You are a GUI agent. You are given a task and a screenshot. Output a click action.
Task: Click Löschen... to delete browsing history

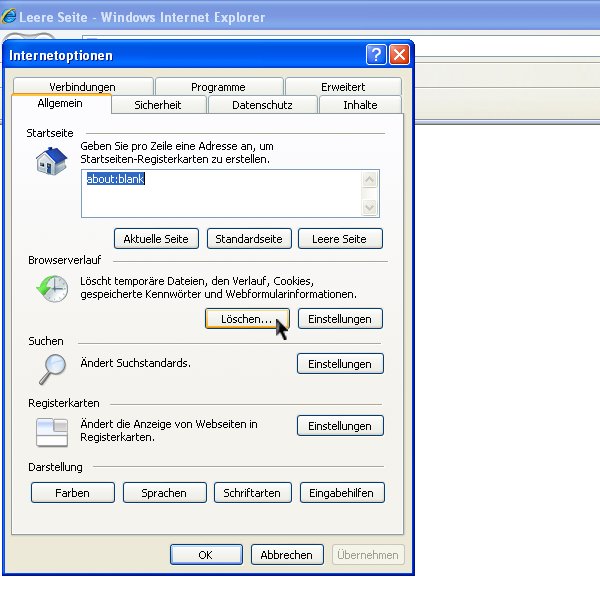247,319
